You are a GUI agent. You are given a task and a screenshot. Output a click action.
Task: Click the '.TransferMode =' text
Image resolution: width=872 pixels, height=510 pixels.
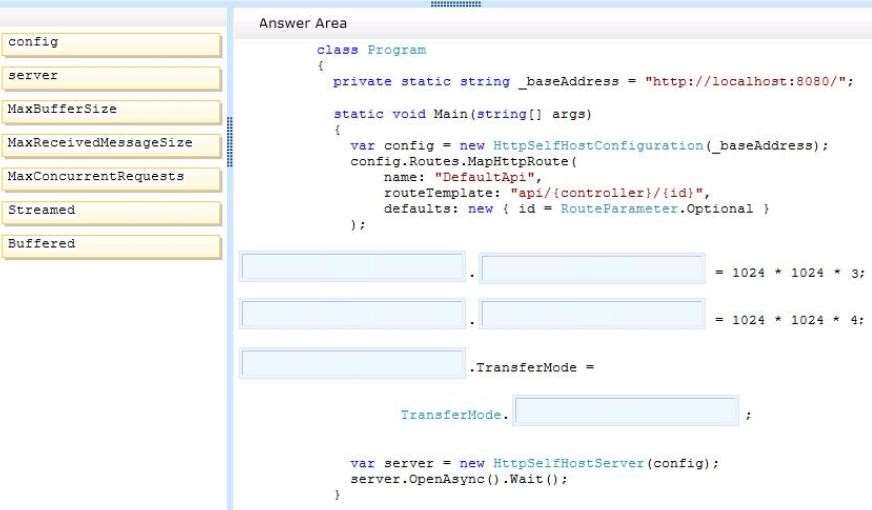[532, 368]
